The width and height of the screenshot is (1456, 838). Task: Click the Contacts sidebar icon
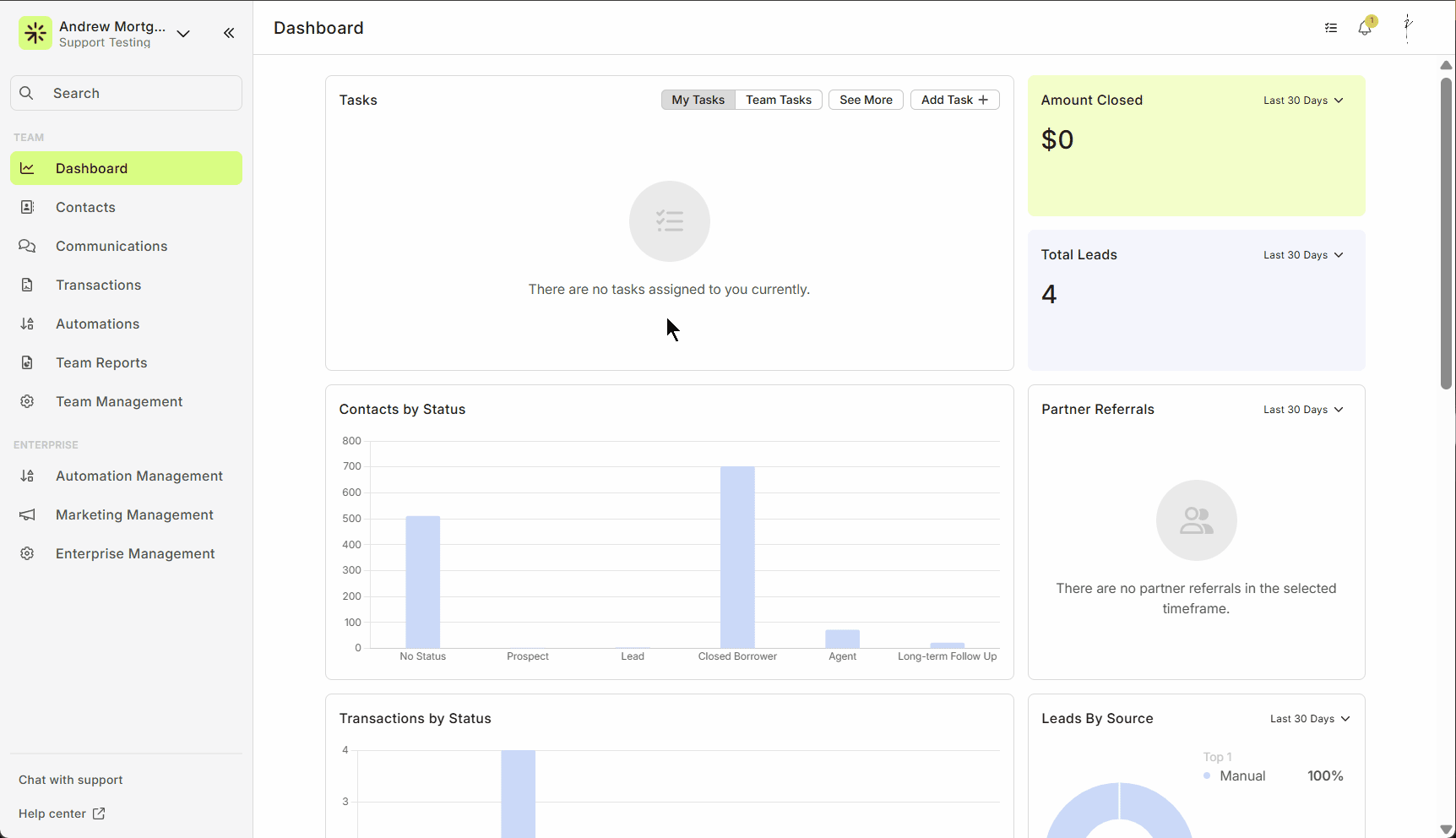tap(27, 207)
